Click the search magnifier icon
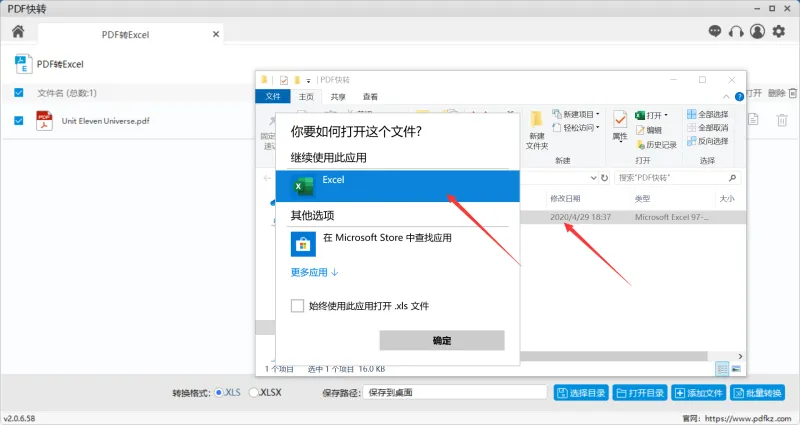This screenshot has height=425, width=800. click(x=733, y=178)
